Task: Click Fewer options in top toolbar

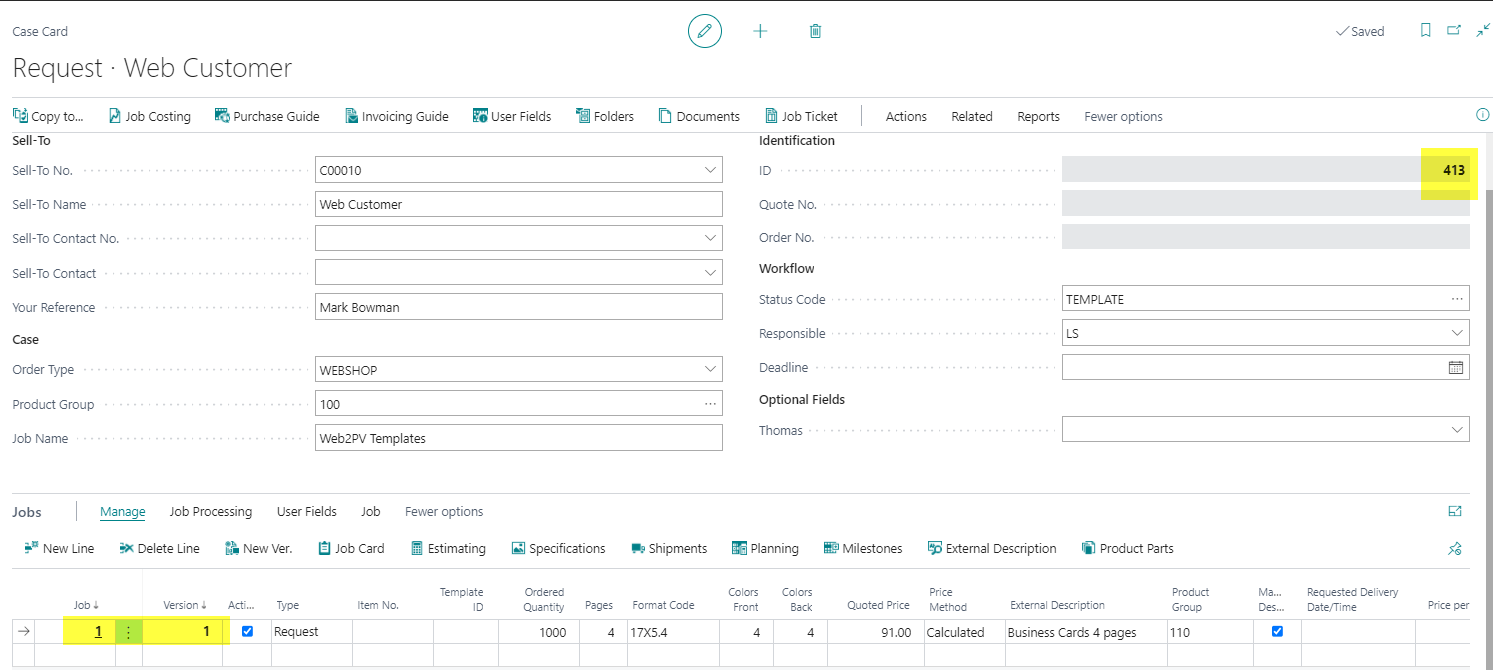Action: [1123, 116]
